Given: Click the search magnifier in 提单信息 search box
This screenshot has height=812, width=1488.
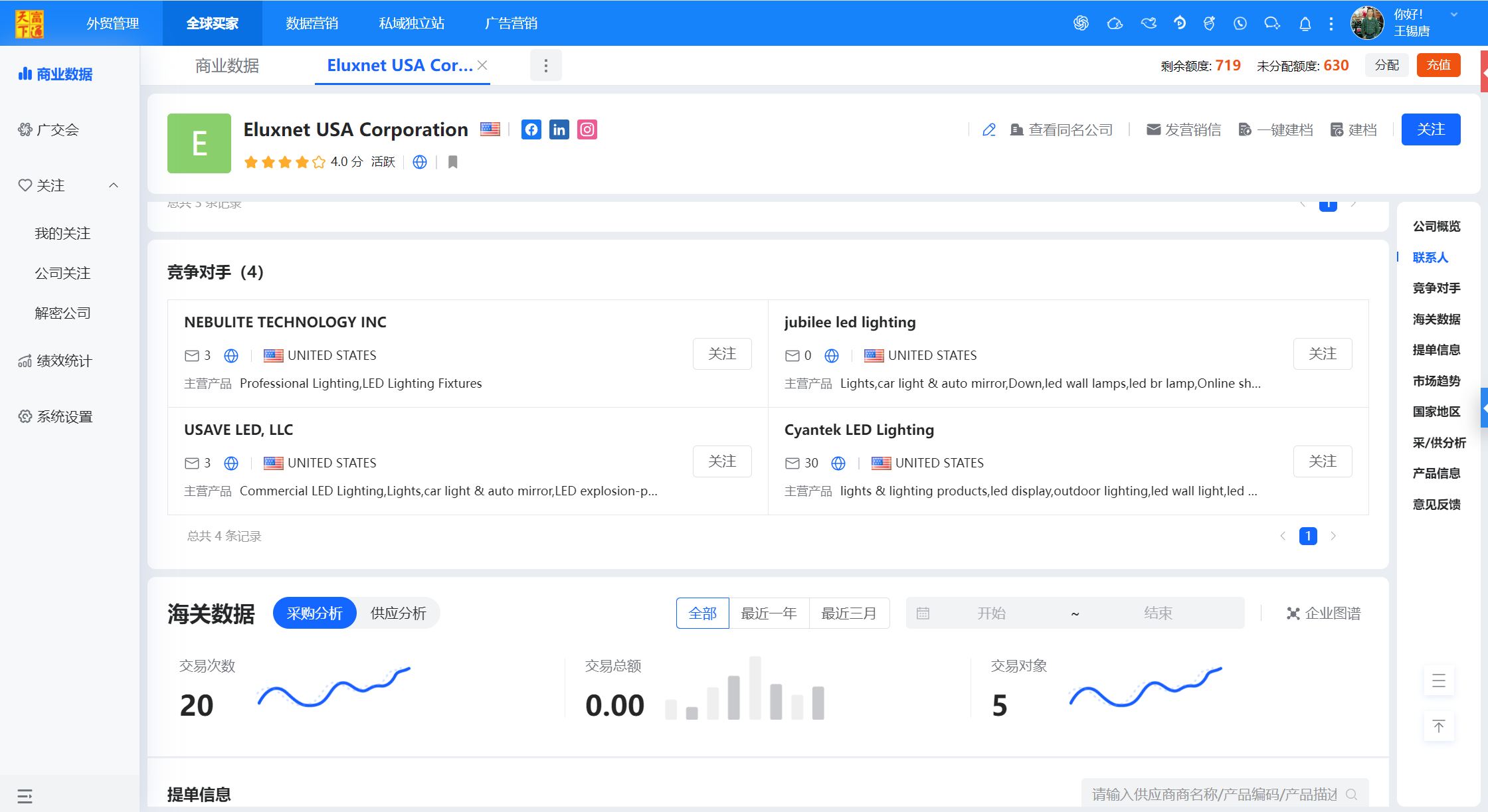Looking at the screenshot, I should point(1351,794).
